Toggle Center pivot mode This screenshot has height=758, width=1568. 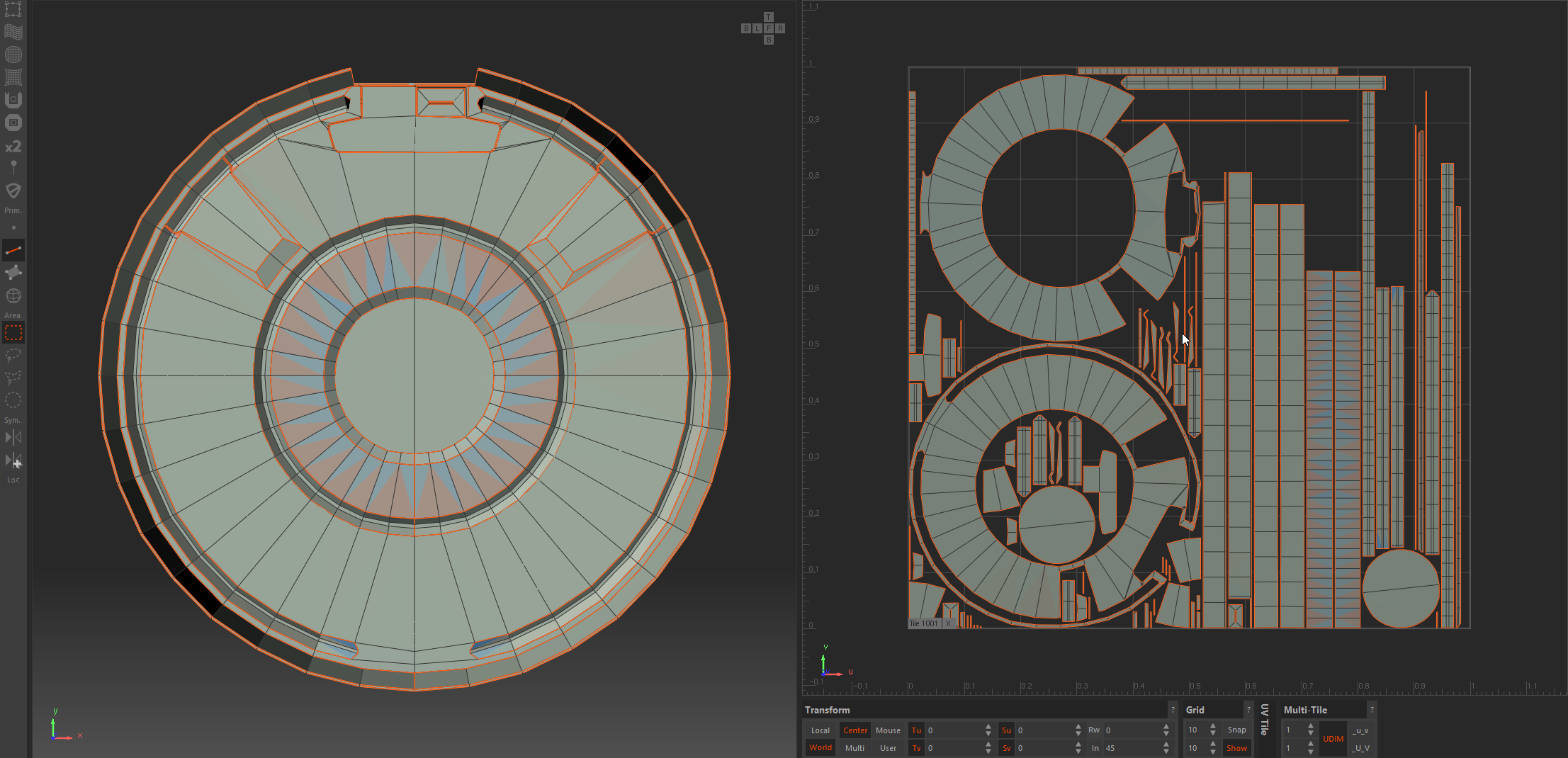(x=855, y=730)
